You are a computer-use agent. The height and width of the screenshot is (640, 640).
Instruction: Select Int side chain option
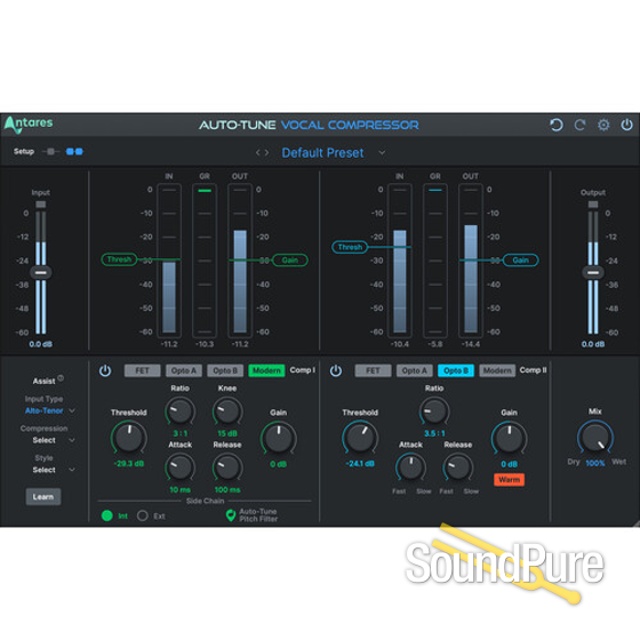[x=107, y=516]
